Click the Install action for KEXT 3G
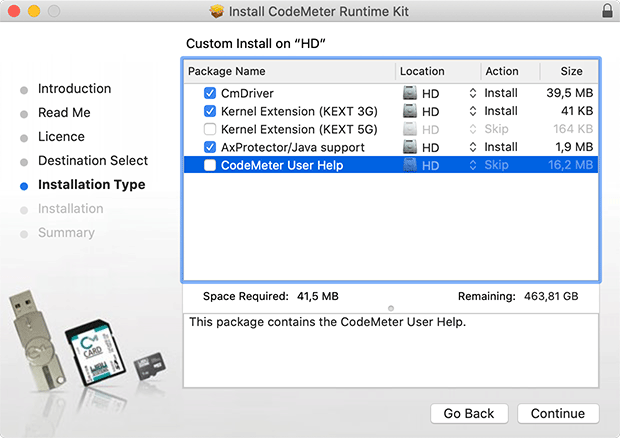Screen dimensions: 620x438 [501, 111]
